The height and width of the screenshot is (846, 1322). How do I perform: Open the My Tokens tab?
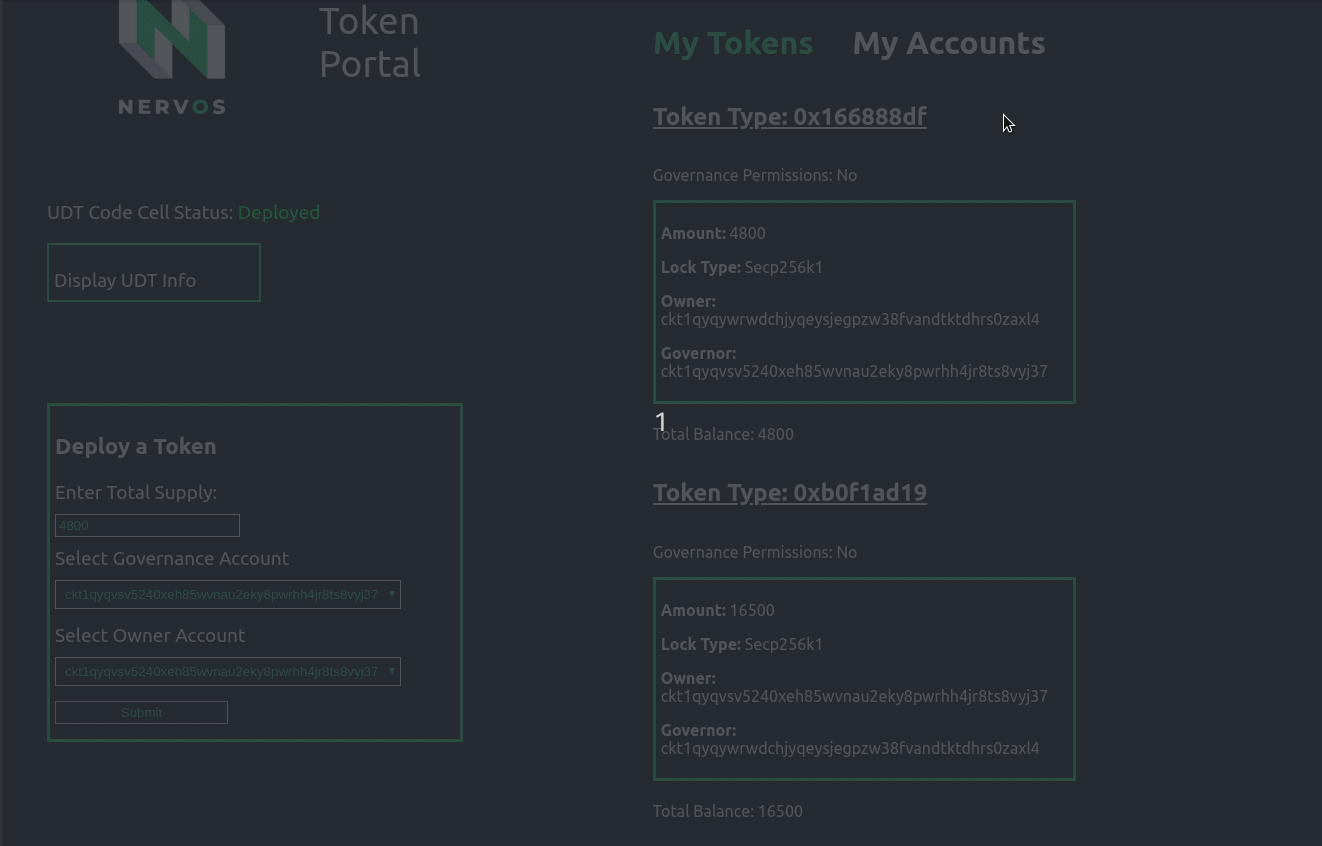click(x=733, y=43)
